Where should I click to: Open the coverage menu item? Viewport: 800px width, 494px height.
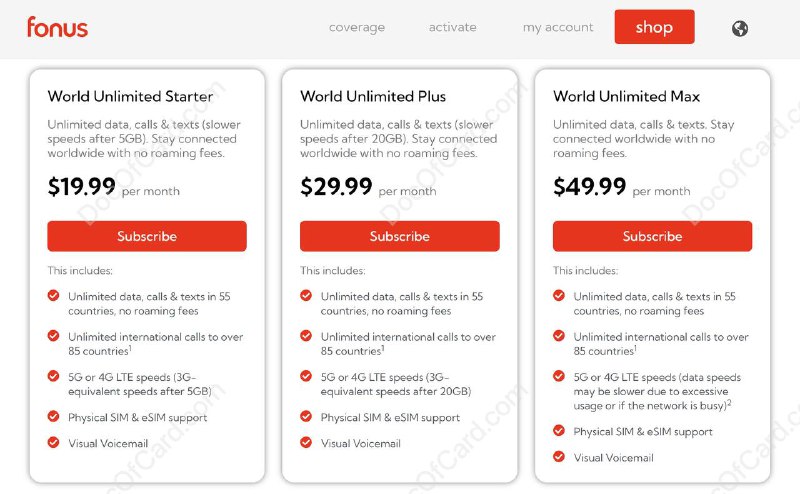tap(357, 28)
